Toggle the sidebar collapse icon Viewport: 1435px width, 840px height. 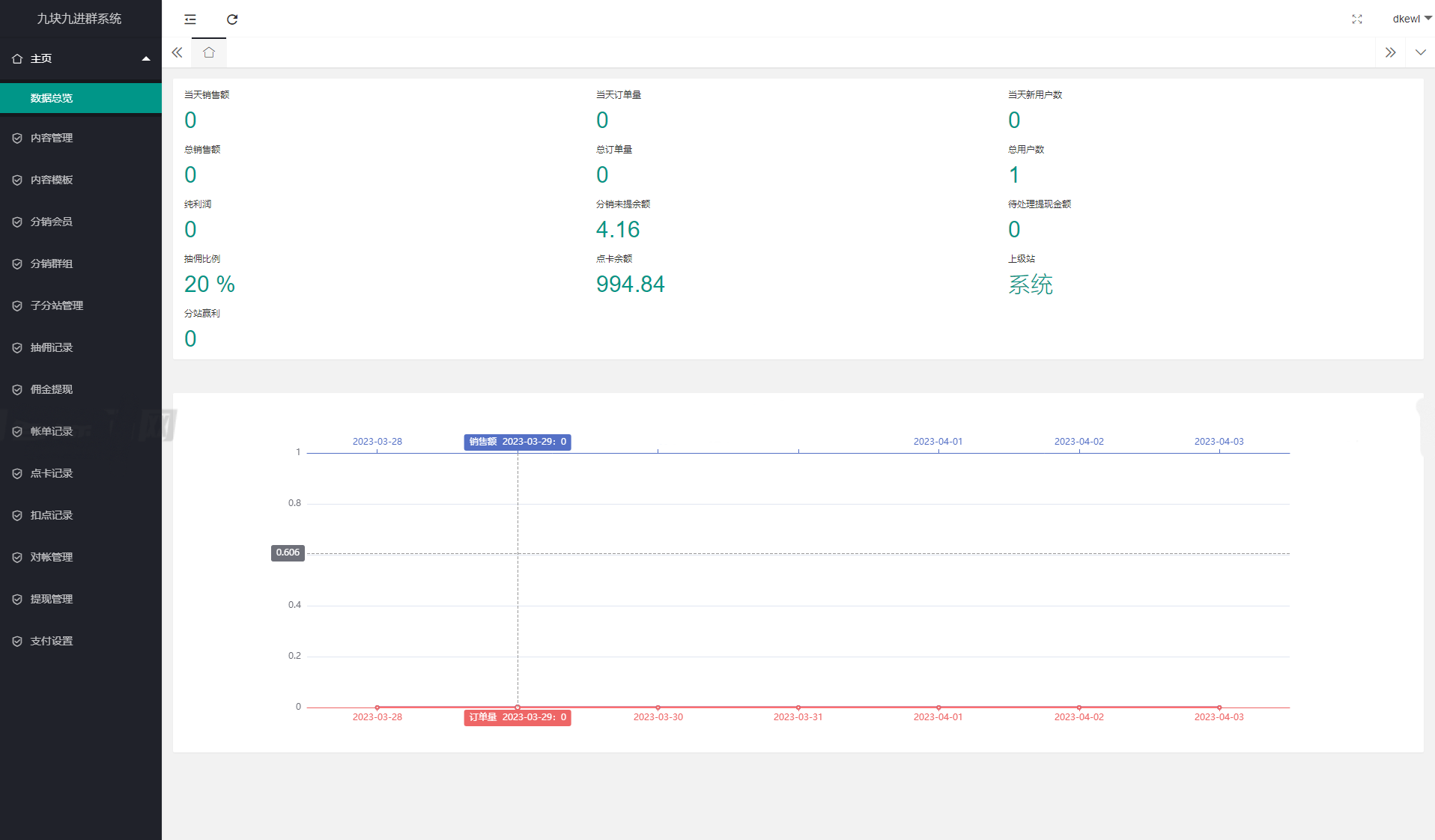tap(190, 19)
